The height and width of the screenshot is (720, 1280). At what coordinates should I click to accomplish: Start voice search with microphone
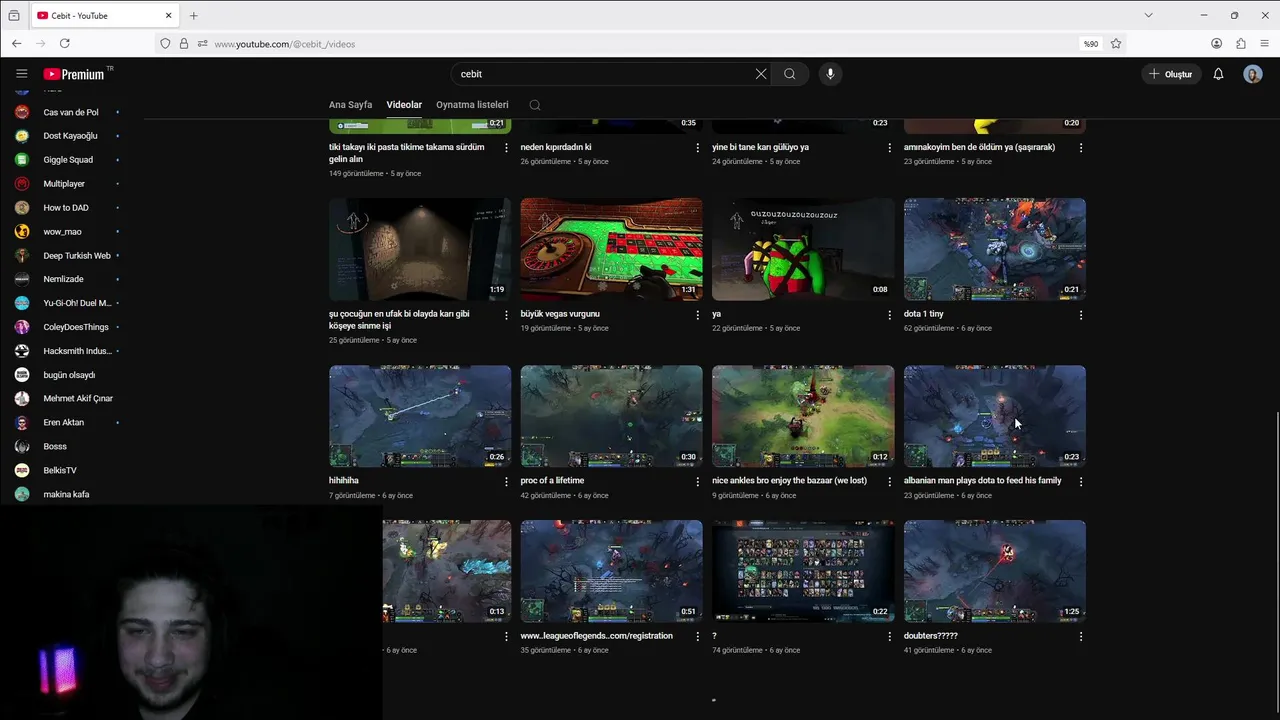830,74
